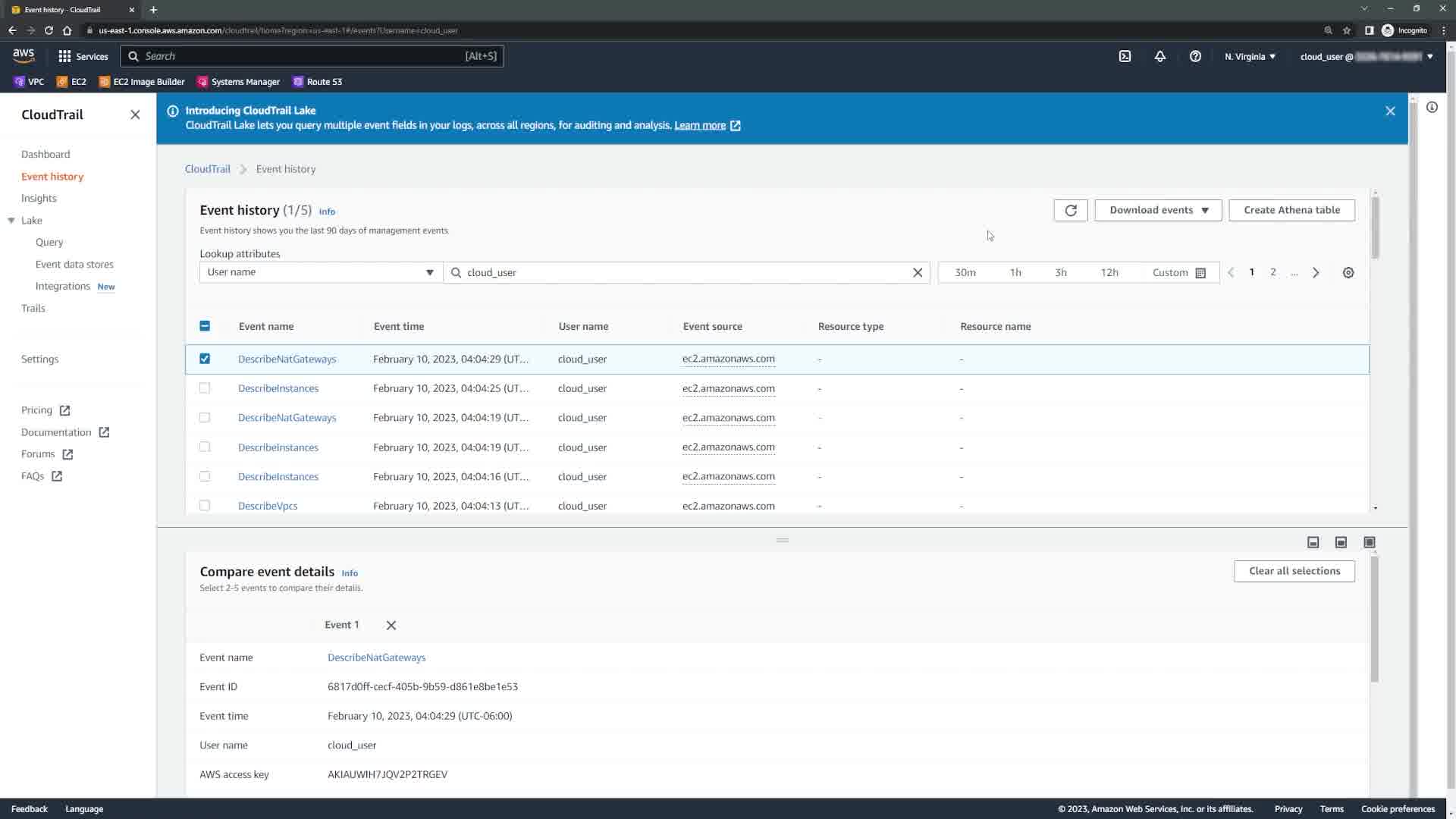Viewport: 1456px width, 819px height.
Task: Open the notifications bell
Action: [1159, 56]
